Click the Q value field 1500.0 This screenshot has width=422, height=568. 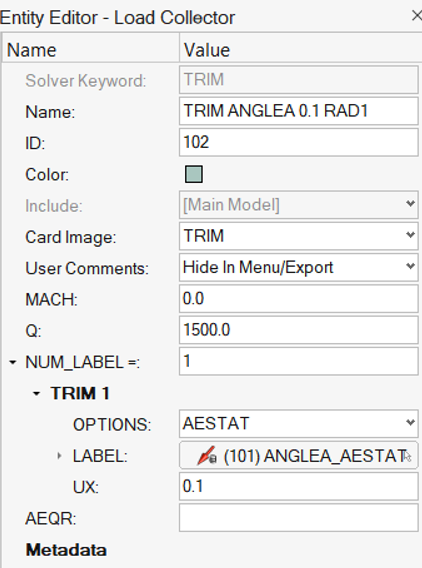tap(299, 330)
